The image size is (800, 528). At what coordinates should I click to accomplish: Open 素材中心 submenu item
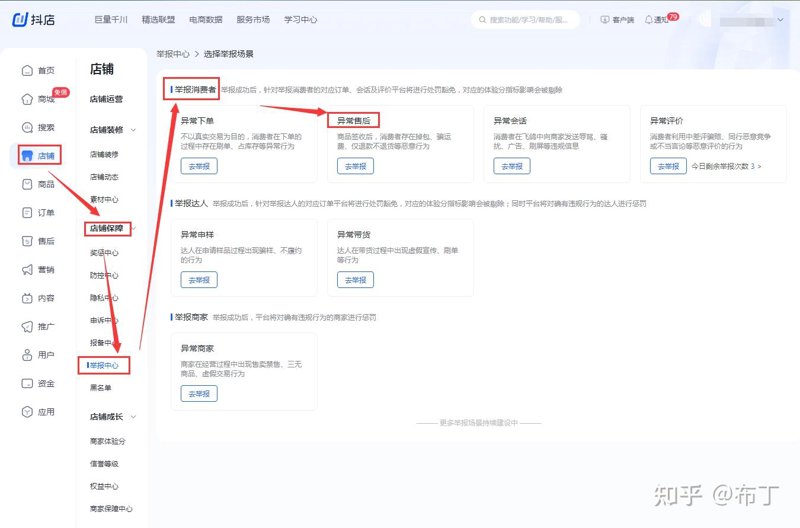point(104,199)
